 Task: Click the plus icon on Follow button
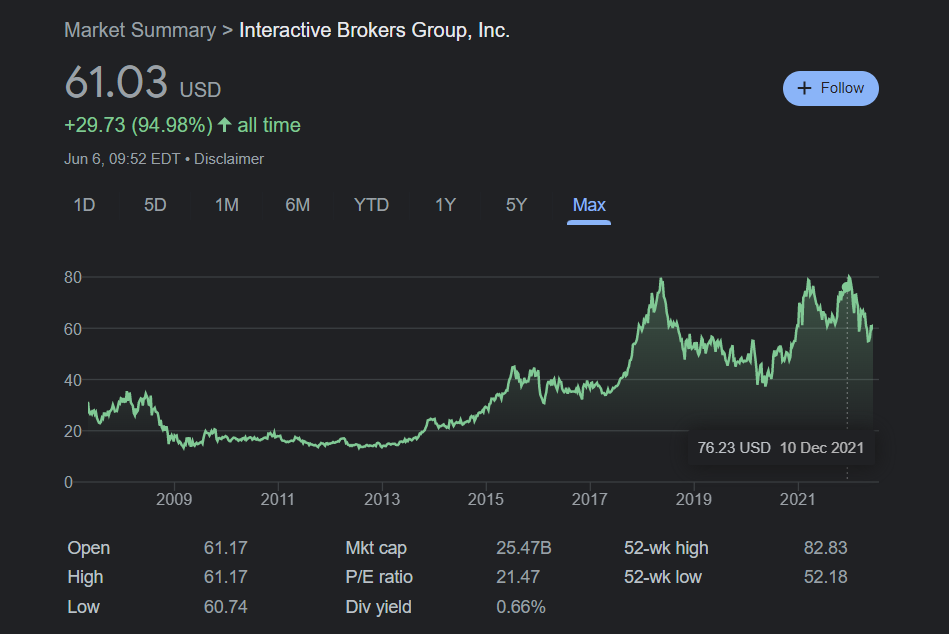pos(804,88)
